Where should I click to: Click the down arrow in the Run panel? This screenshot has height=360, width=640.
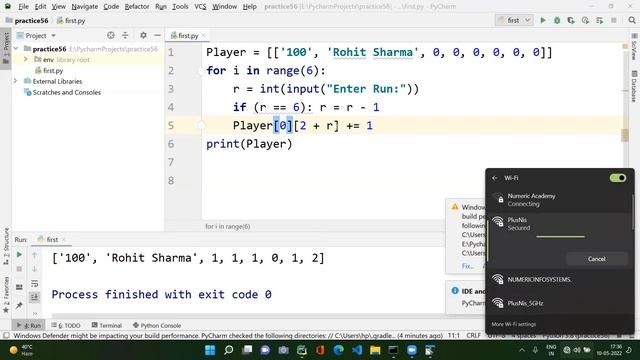coord(35,269)
